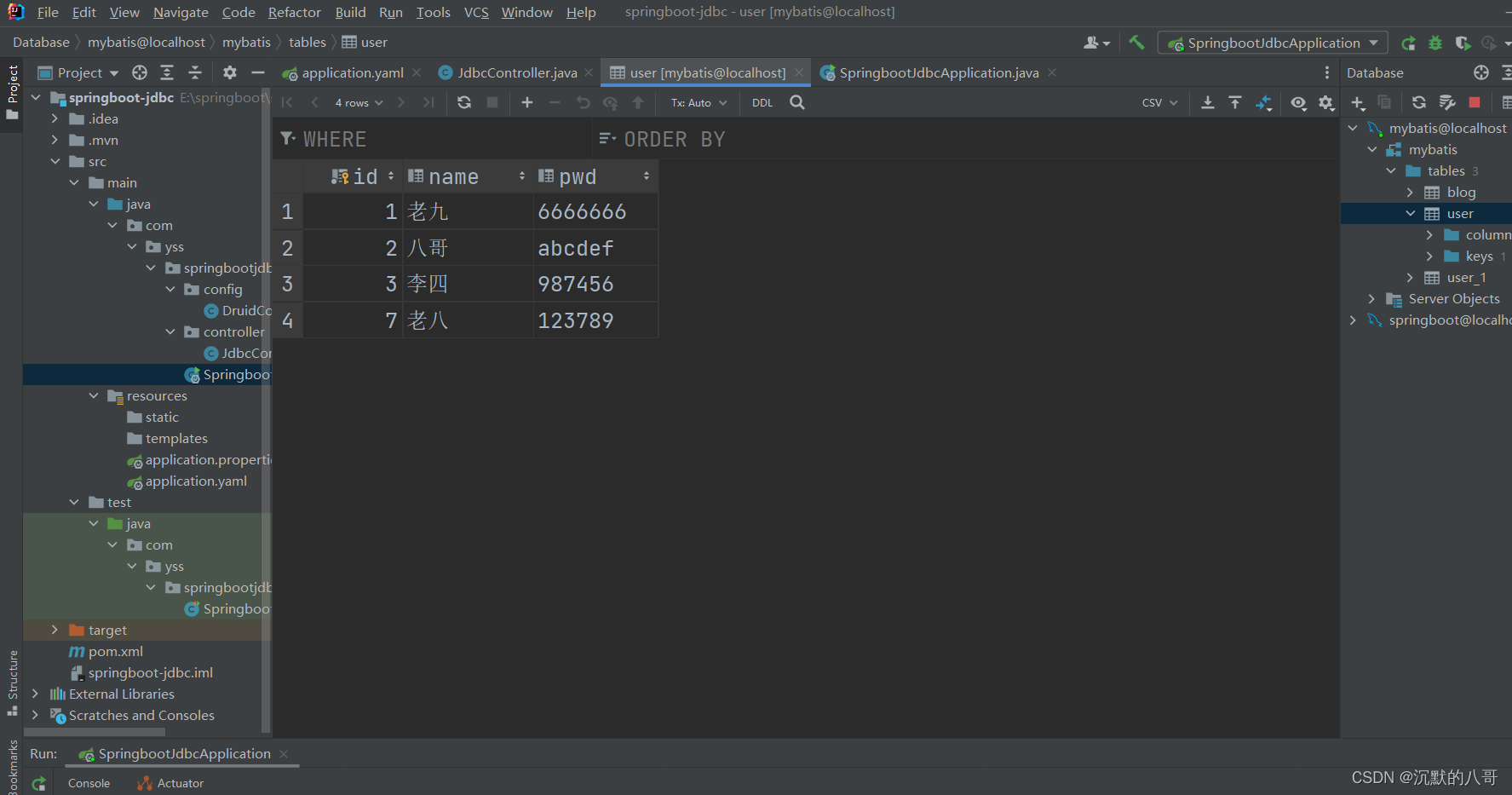Open the Refactor menu

tap(294, 12)
